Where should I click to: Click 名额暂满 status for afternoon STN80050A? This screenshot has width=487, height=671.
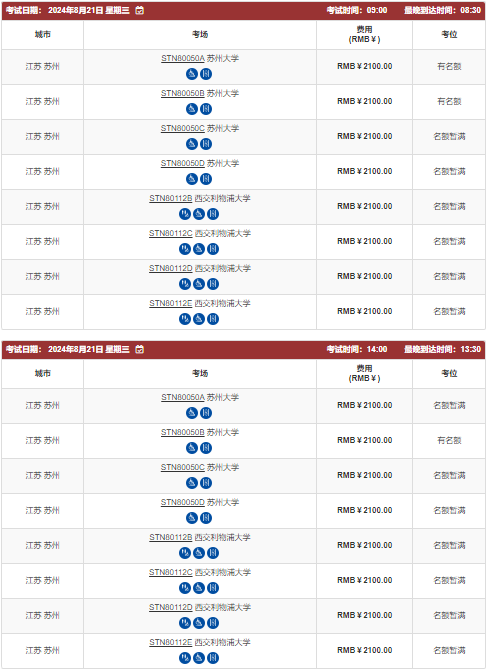[449, 406]
